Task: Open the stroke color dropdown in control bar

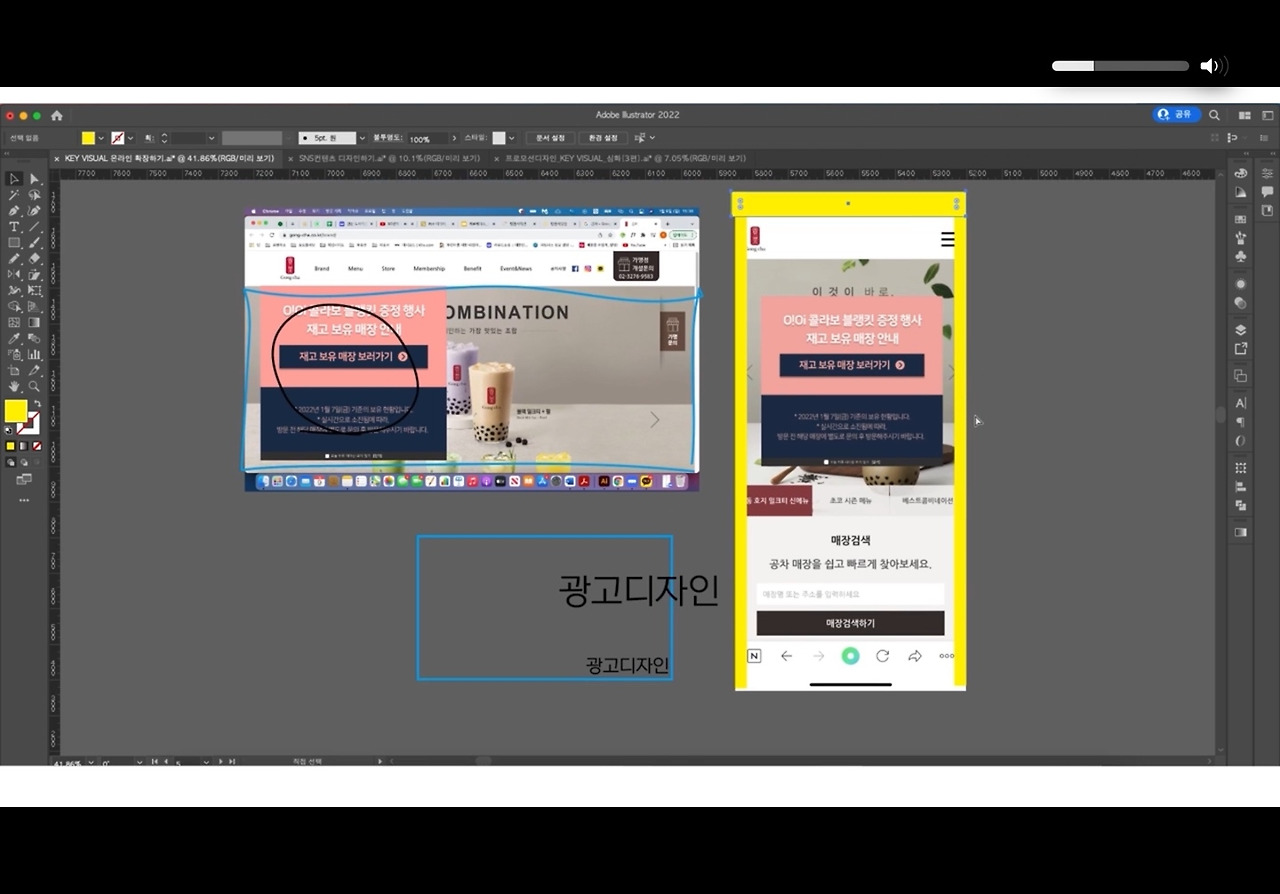Action: click(131, 138)
